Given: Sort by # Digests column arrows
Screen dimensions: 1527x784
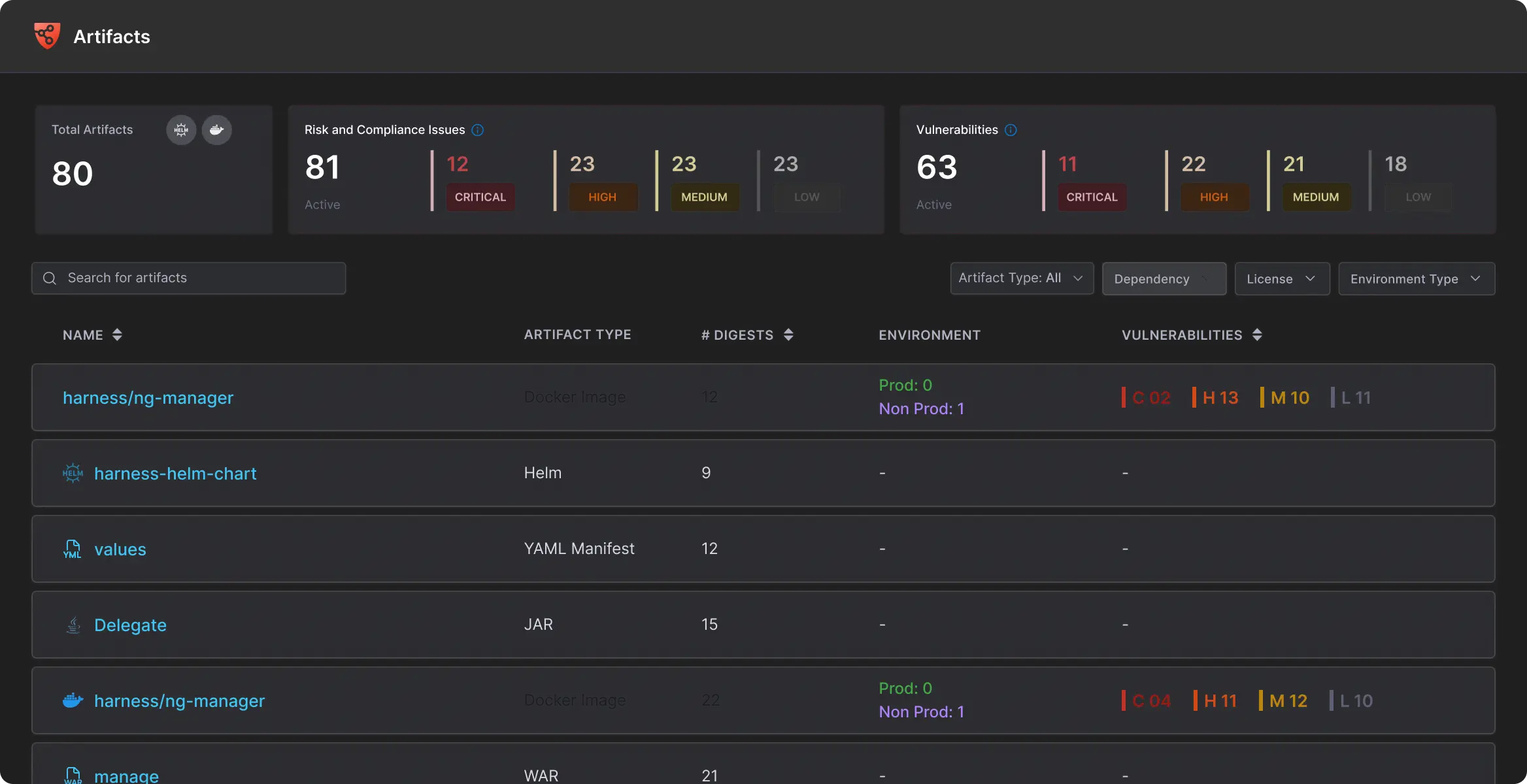Looking at the screenshot, I should [x=788, y=335].
